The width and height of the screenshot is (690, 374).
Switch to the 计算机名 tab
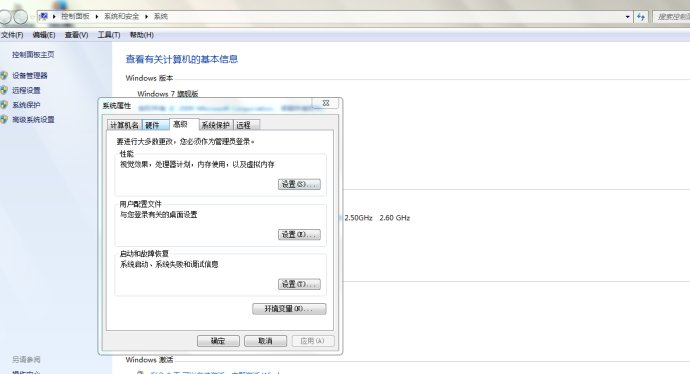pos(125,125)
